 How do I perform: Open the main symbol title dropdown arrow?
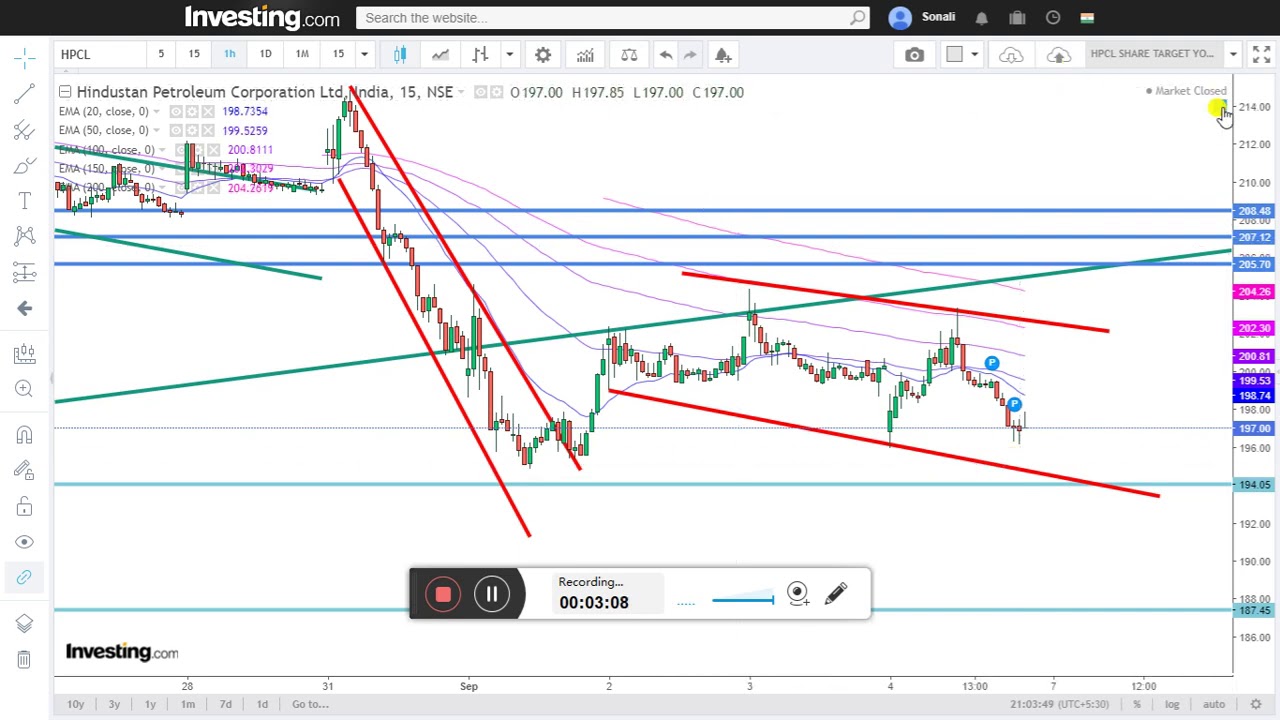tap(461, 93)
